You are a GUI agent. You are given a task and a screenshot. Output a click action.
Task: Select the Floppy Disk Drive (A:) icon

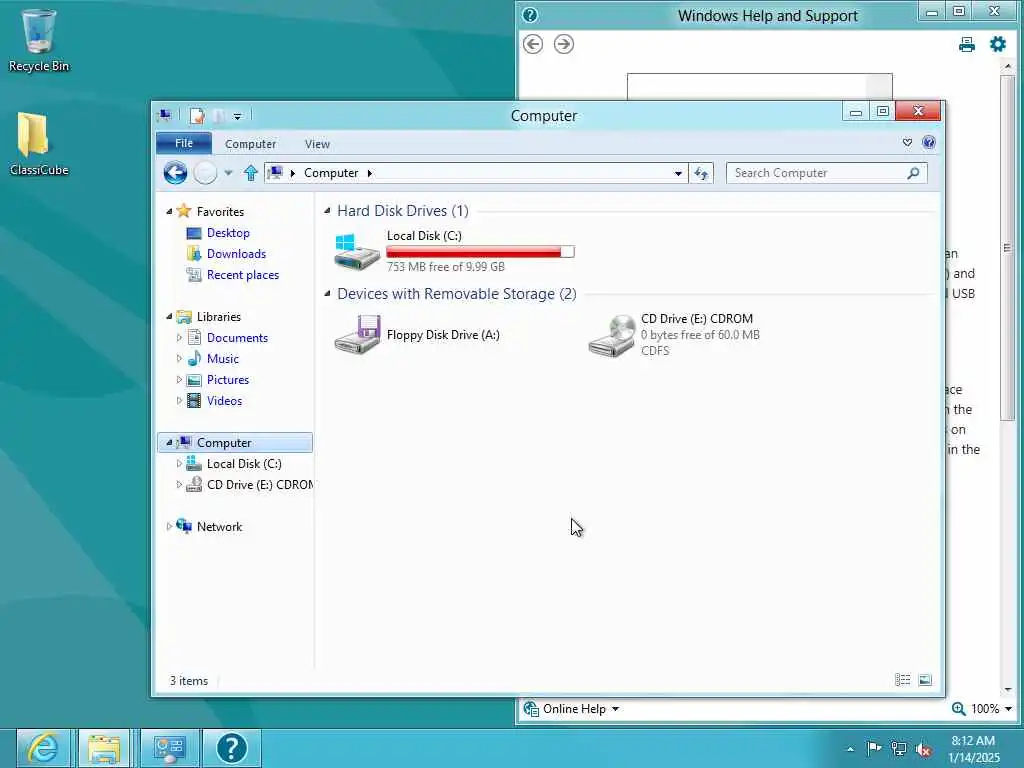[x=357, y=334]
